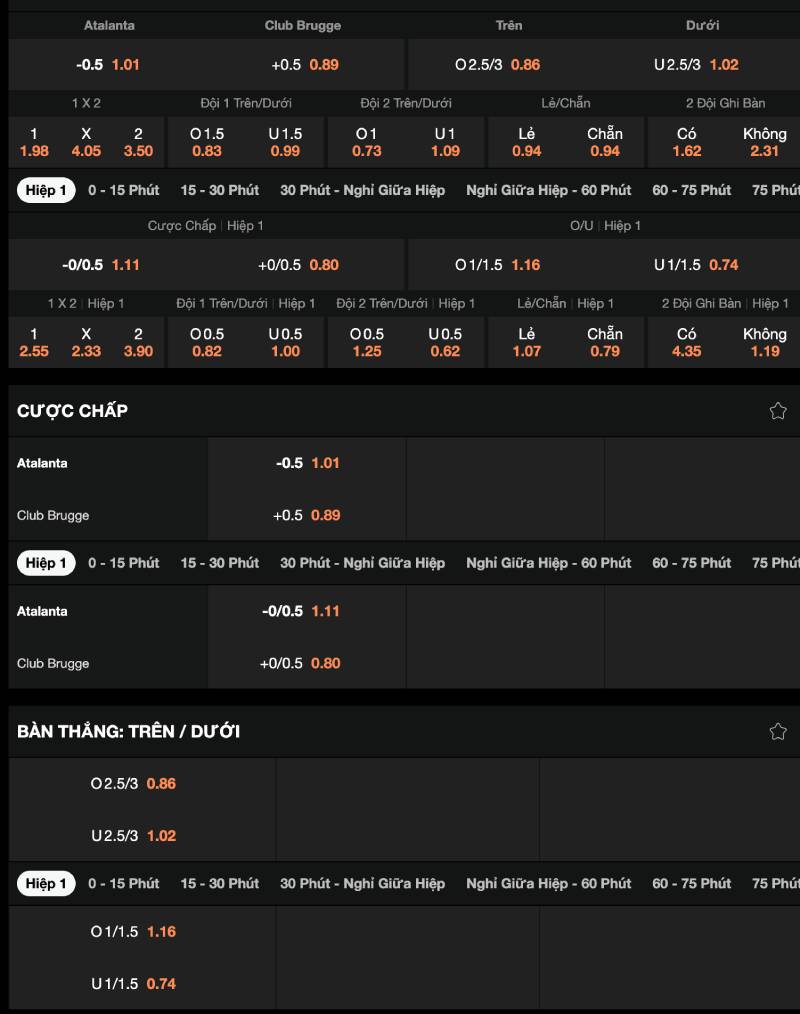The image size is (800, 1014).
Task: Choose 0 - 15 Phút tab in BÀN THẮNG section
Action: point(123,883)
